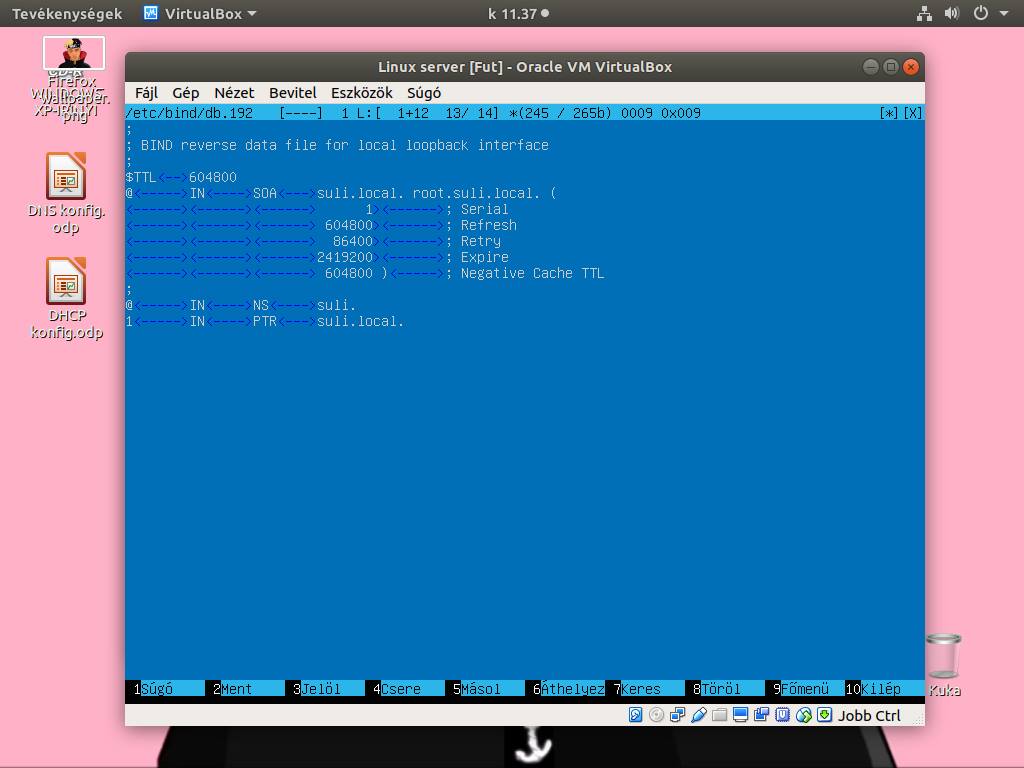Image resolution: width=1024 pixels, height=768 pixels.
Task: Click the CPU virtualization chip status icon
Action: (782, 715)
